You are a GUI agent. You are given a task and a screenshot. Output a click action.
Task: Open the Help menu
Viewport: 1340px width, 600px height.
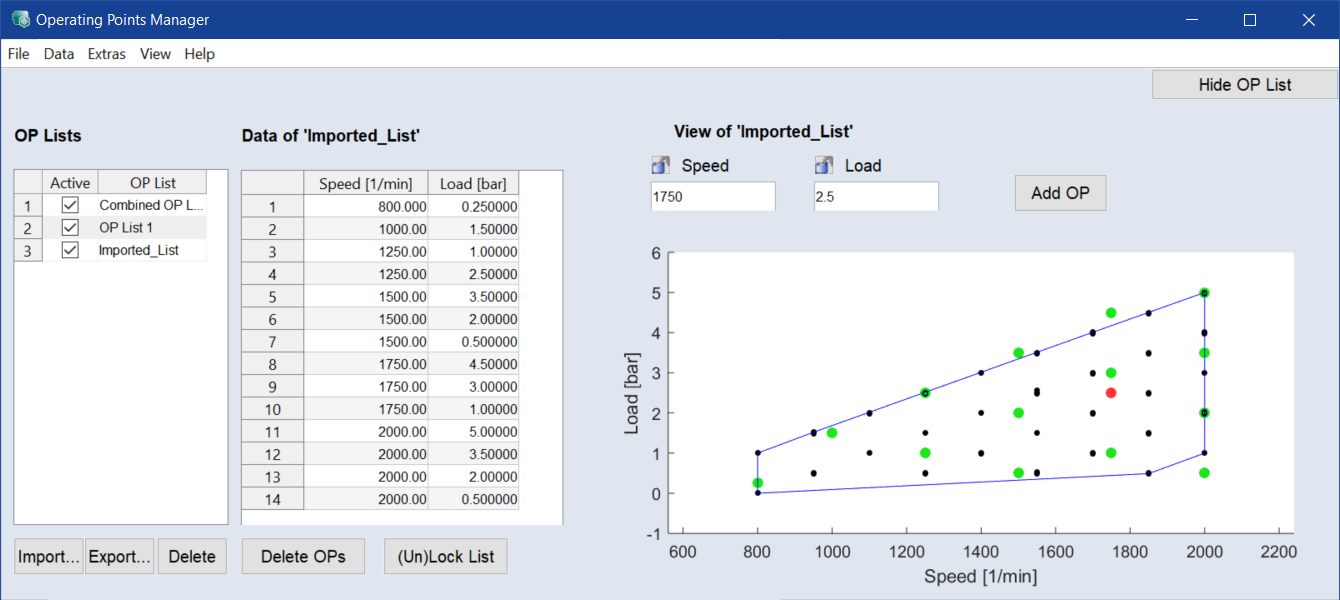(x=199, y=54)
